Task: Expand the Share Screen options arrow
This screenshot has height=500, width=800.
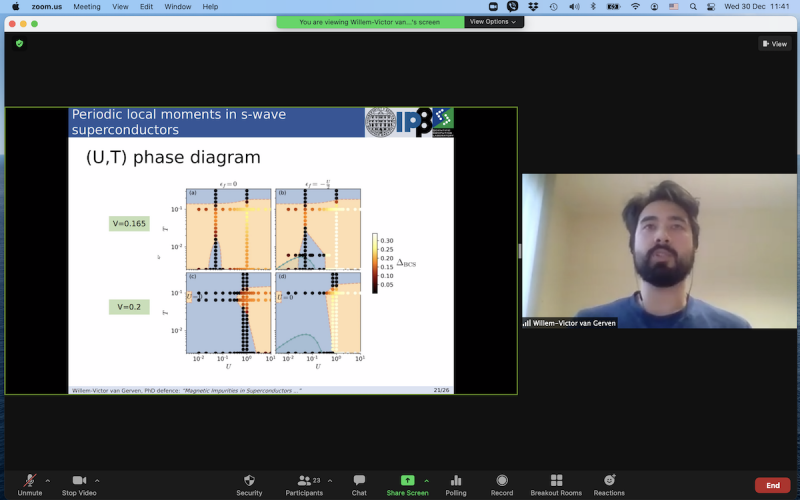Action: point(427,480)
